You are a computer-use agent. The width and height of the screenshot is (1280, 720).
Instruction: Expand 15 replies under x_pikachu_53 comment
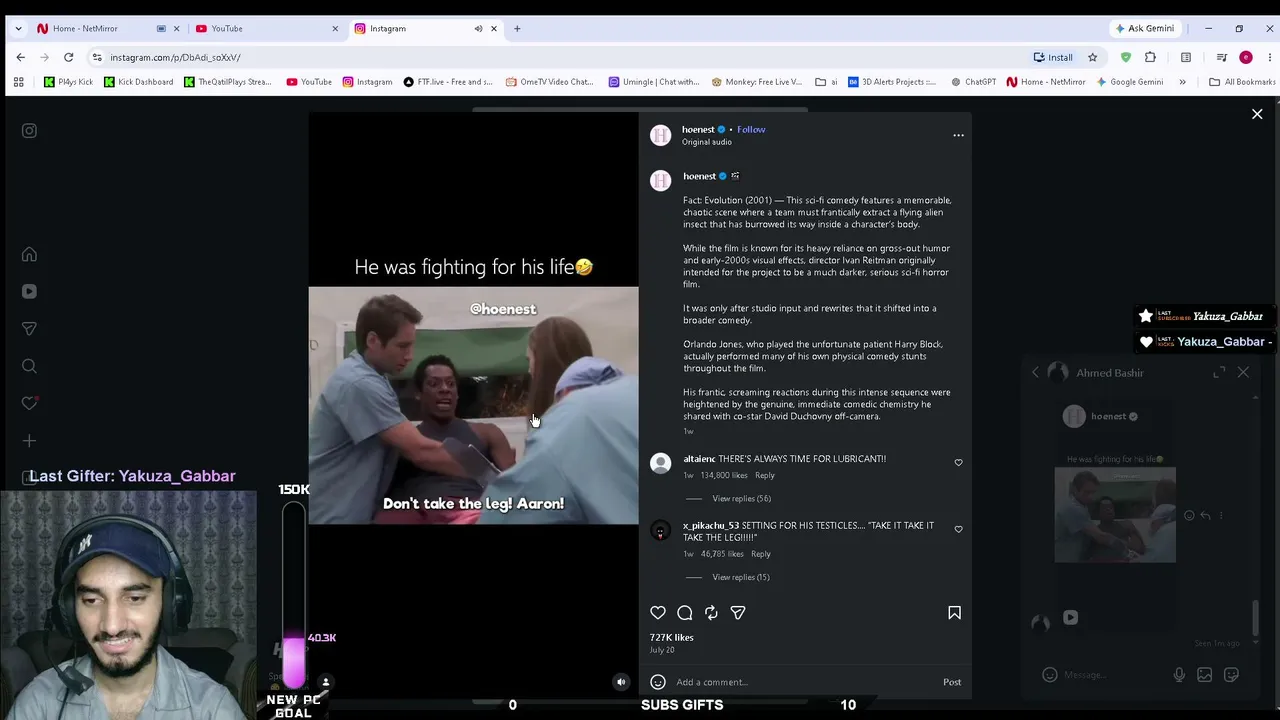(x=741, y=577)
